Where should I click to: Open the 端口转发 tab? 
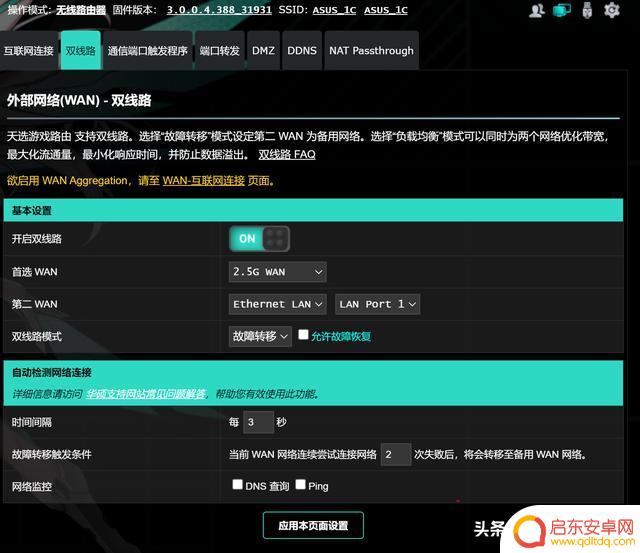click(x=220, y=51)
